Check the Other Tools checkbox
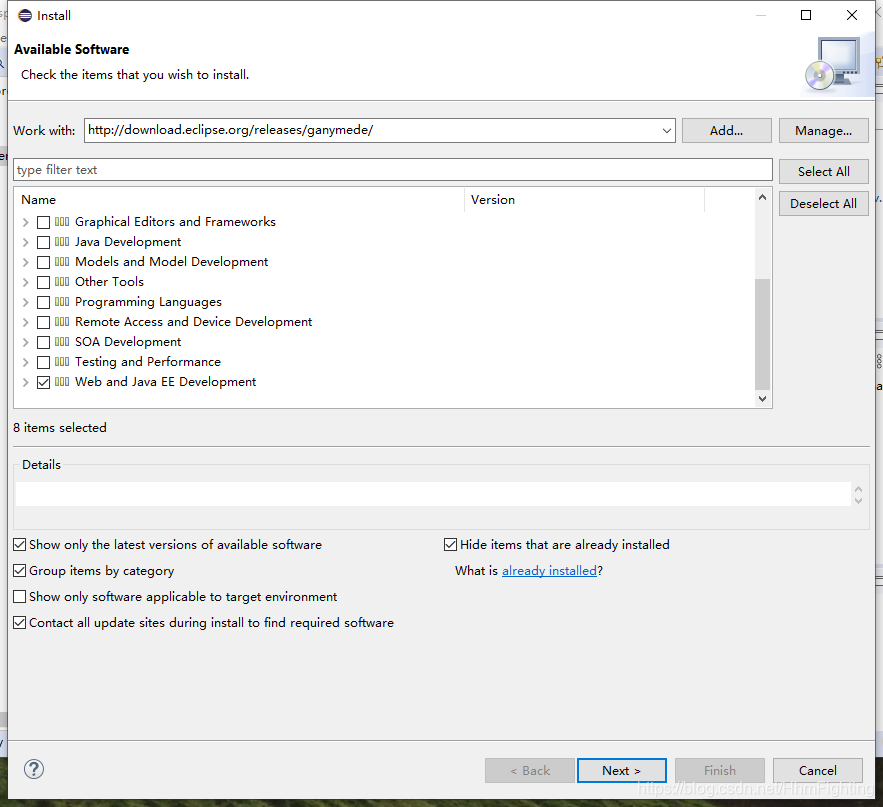Screen dimensions: 883x807 [x=43, y=282]
